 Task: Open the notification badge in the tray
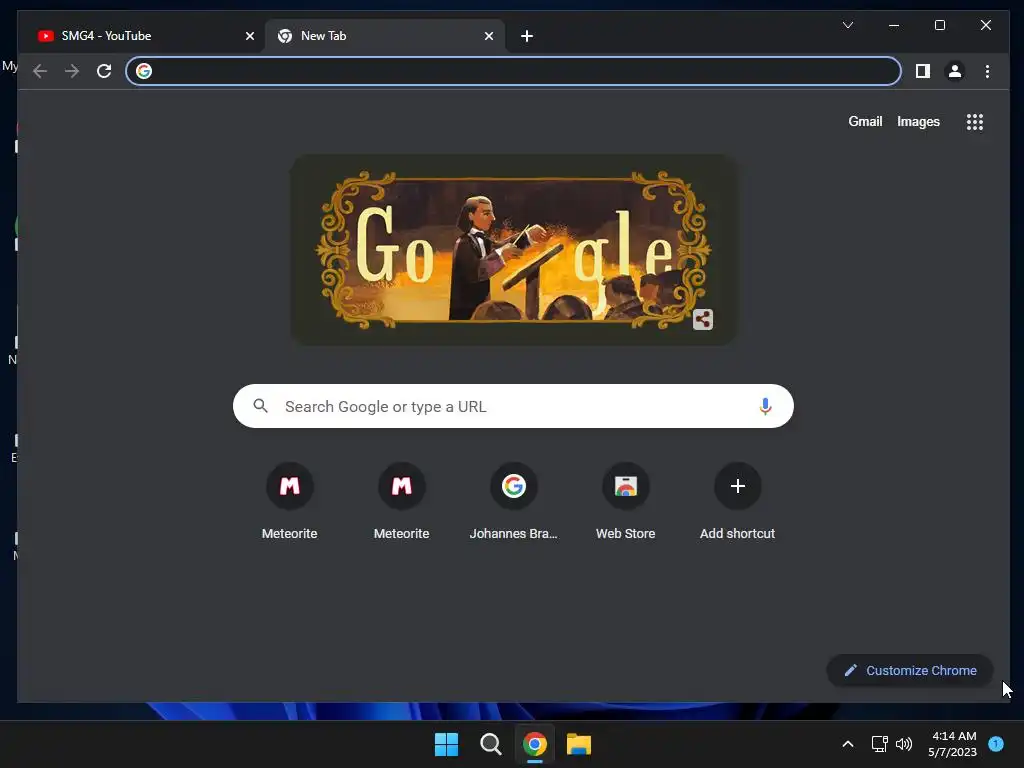click(996, 744)
